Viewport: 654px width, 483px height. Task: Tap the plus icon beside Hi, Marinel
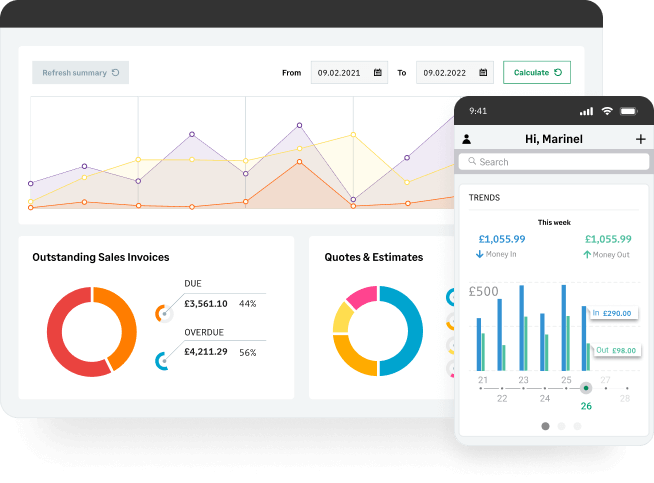[x=641, y=139]
